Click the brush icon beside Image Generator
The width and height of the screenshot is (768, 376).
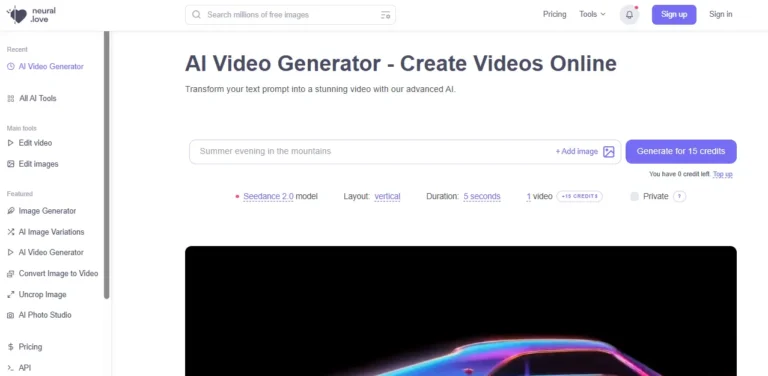11,211
